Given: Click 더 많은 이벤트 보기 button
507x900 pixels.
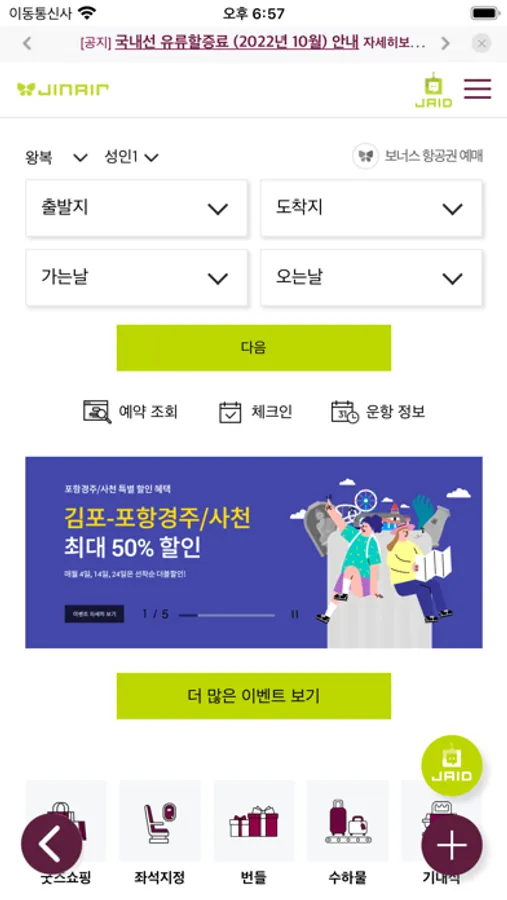Looking at the screenshot, I should (254, 696).
